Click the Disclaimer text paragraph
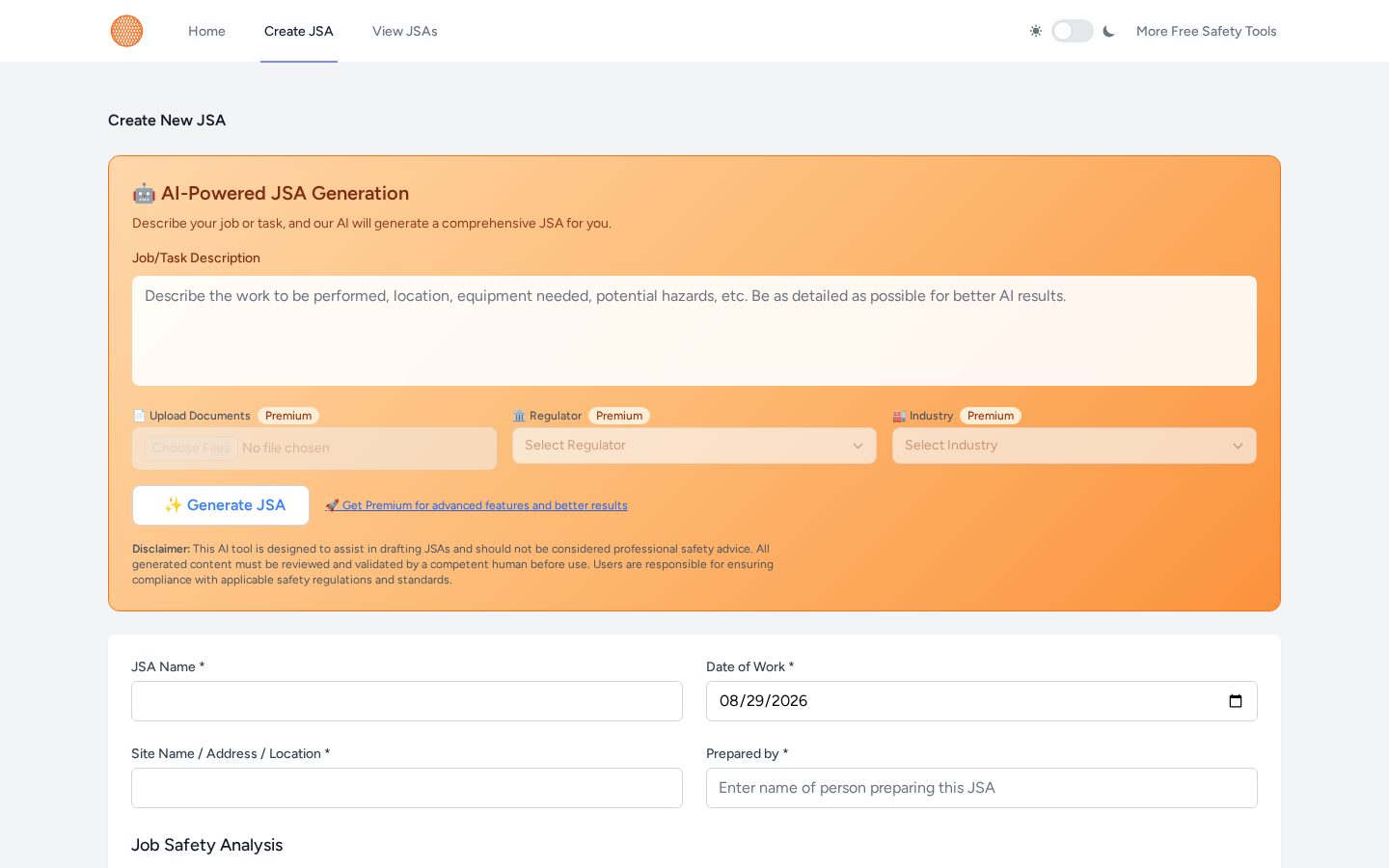1389x868 pixels. pos(453,564)
